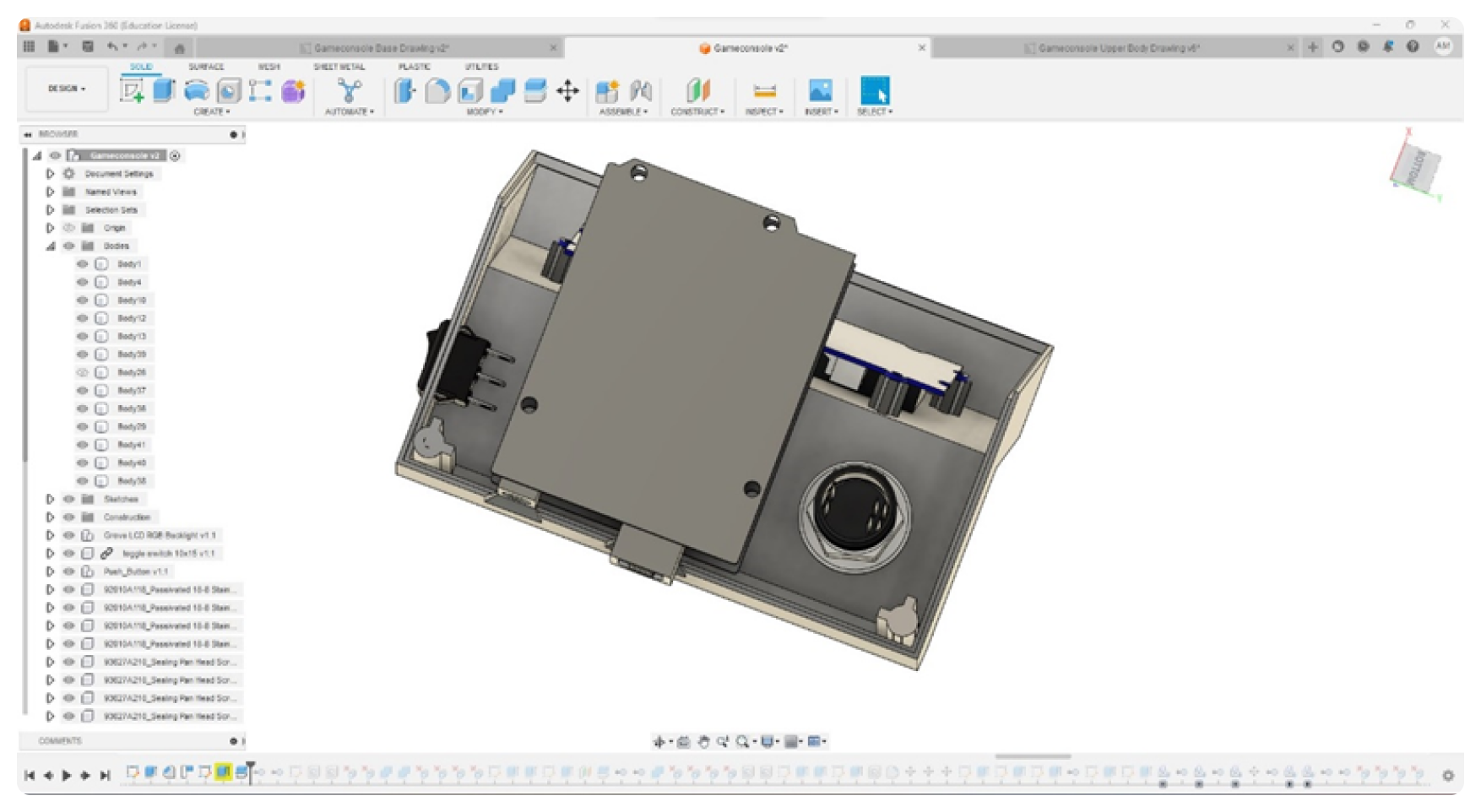Screen dimensions: 1481x812
Task: Select the Fillet tool icon
Action: [x=437, y=90]
